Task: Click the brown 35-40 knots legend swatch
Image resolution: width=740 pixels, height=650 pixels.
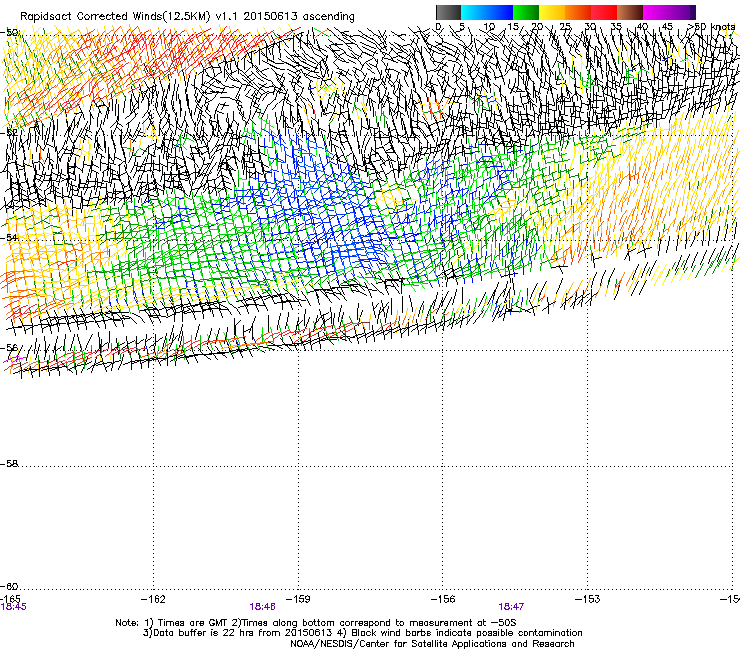Action: click(x=630, y=12)
